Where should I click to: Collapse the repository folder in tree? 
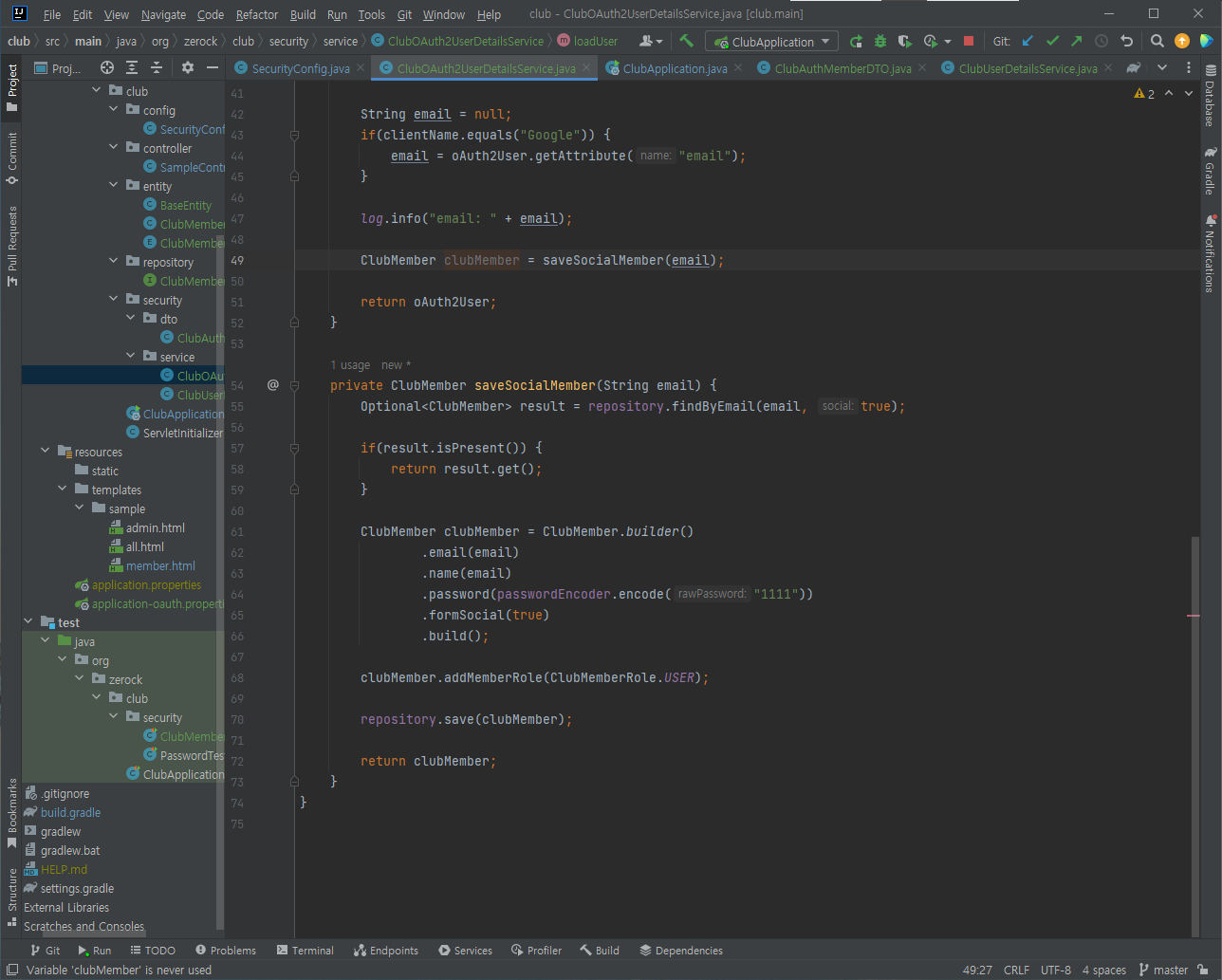coord(114,262)
